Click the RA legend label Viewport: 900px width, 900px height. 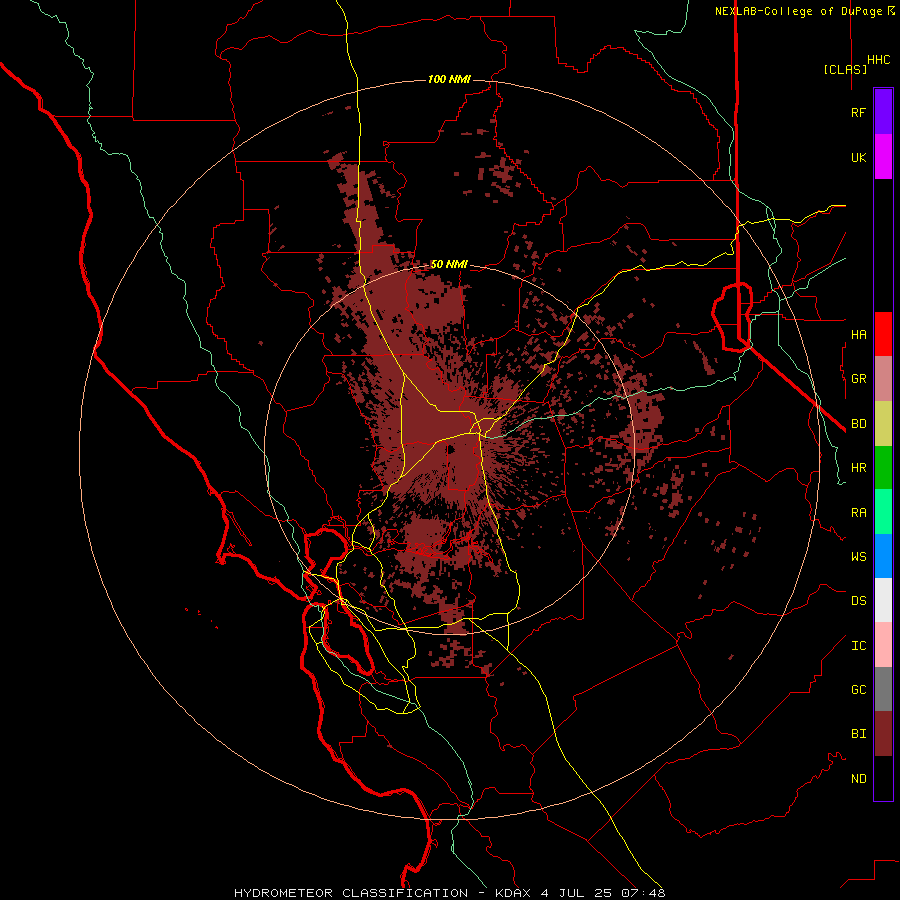(x=858, y=513)
